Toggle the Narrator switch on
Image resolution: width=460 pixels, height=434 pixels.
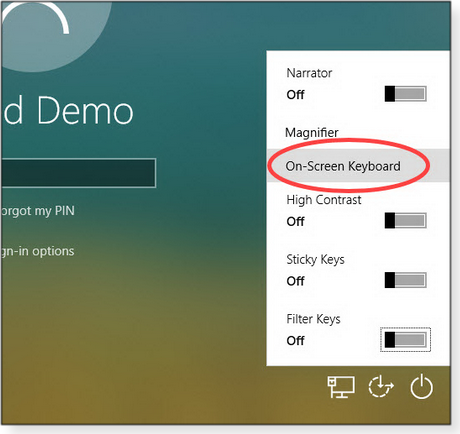coord(405,94)
